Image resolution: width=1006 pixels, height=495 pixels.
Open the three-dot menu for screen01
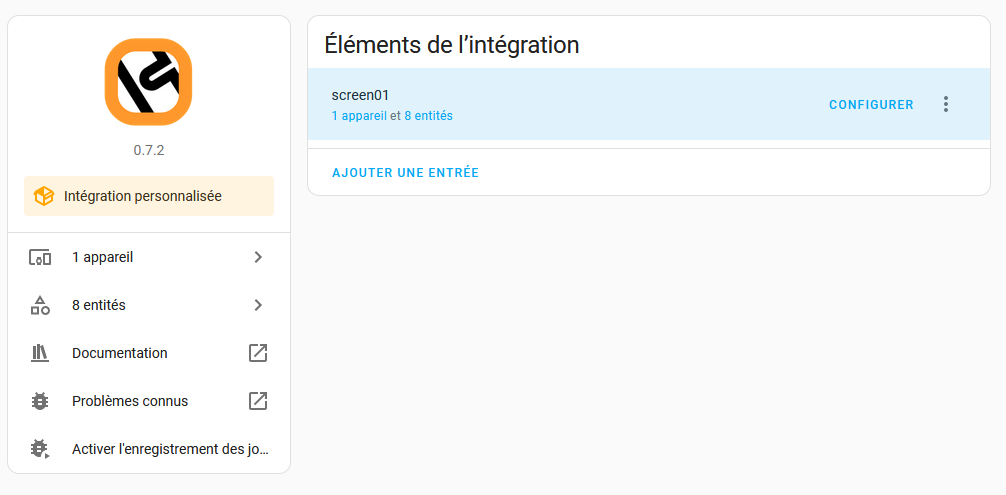tap(946, 104)
